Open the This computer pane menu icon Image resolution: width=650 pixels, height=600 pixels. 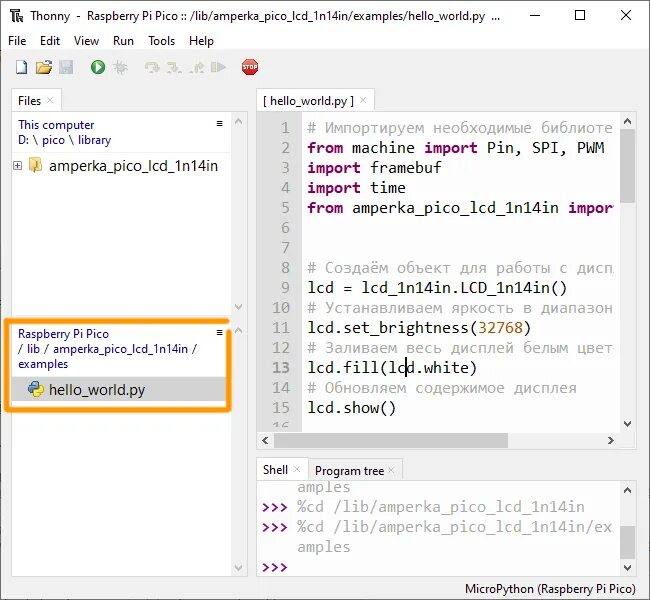pyautogui.click(x=219, y=124)
